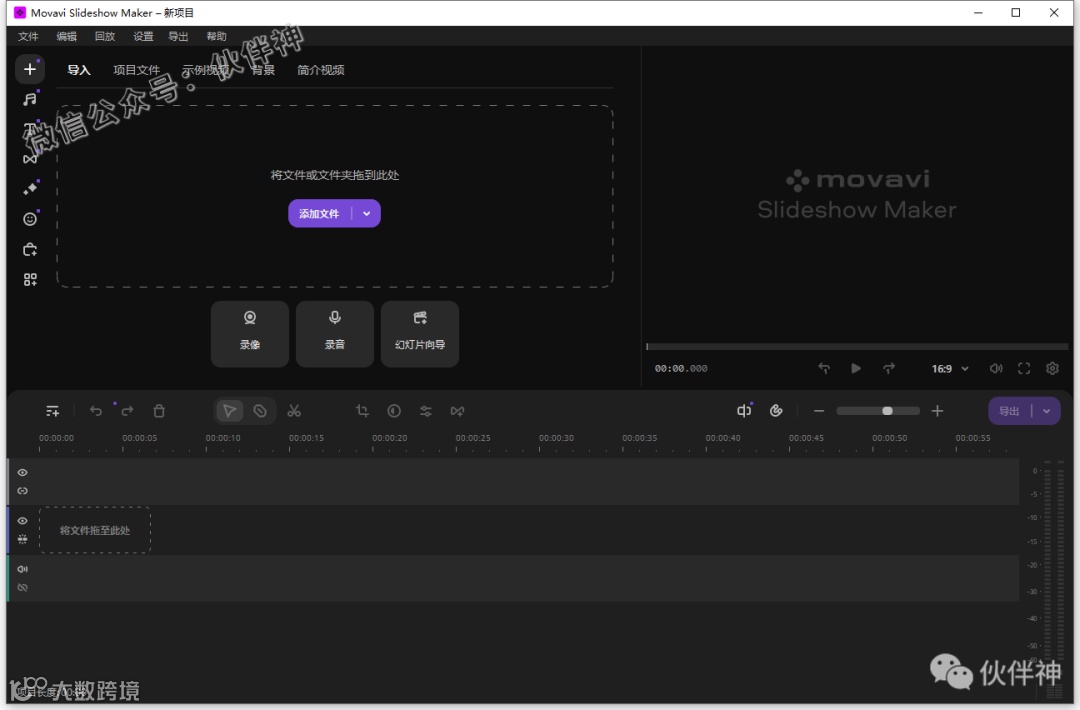The height and width of the screenshot is (710, 1080).
Task: Zoom out the timeline with minus
Action: [x=819, y=411]
